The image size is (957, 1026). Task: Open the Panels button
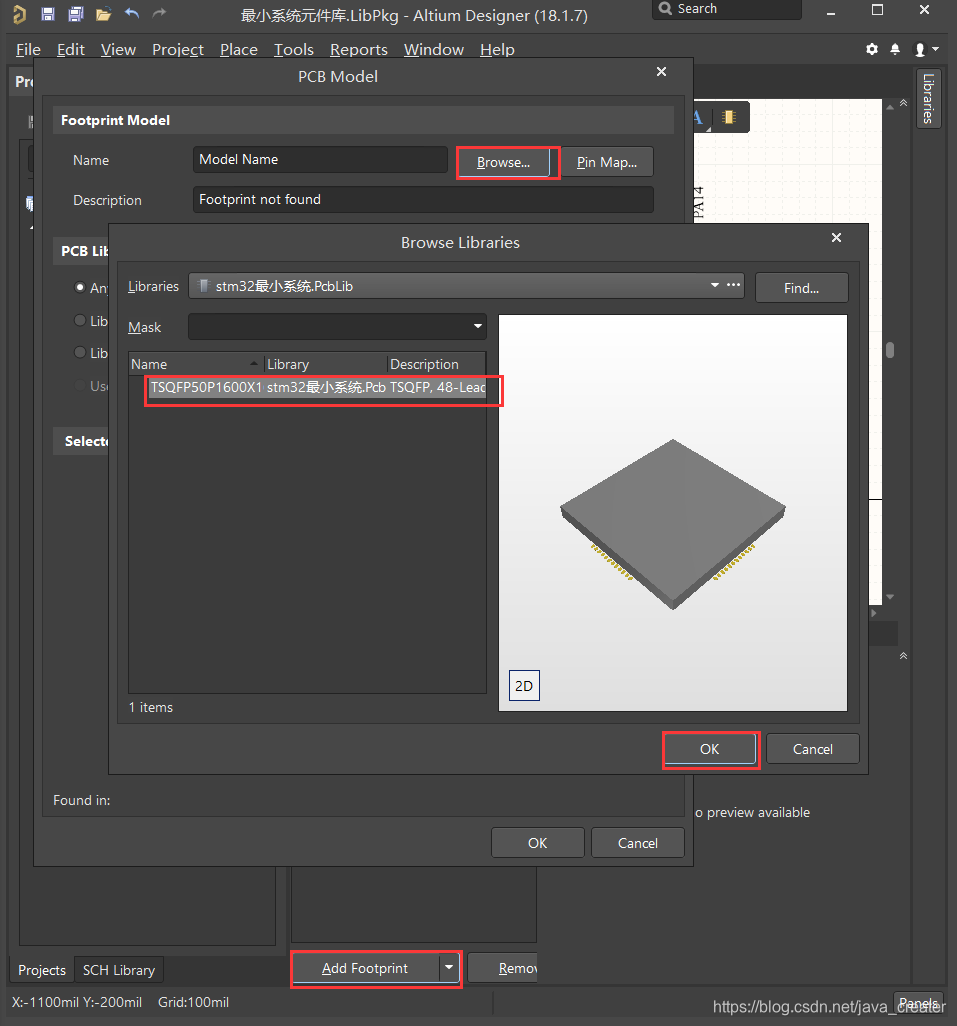pos(918,1002)
